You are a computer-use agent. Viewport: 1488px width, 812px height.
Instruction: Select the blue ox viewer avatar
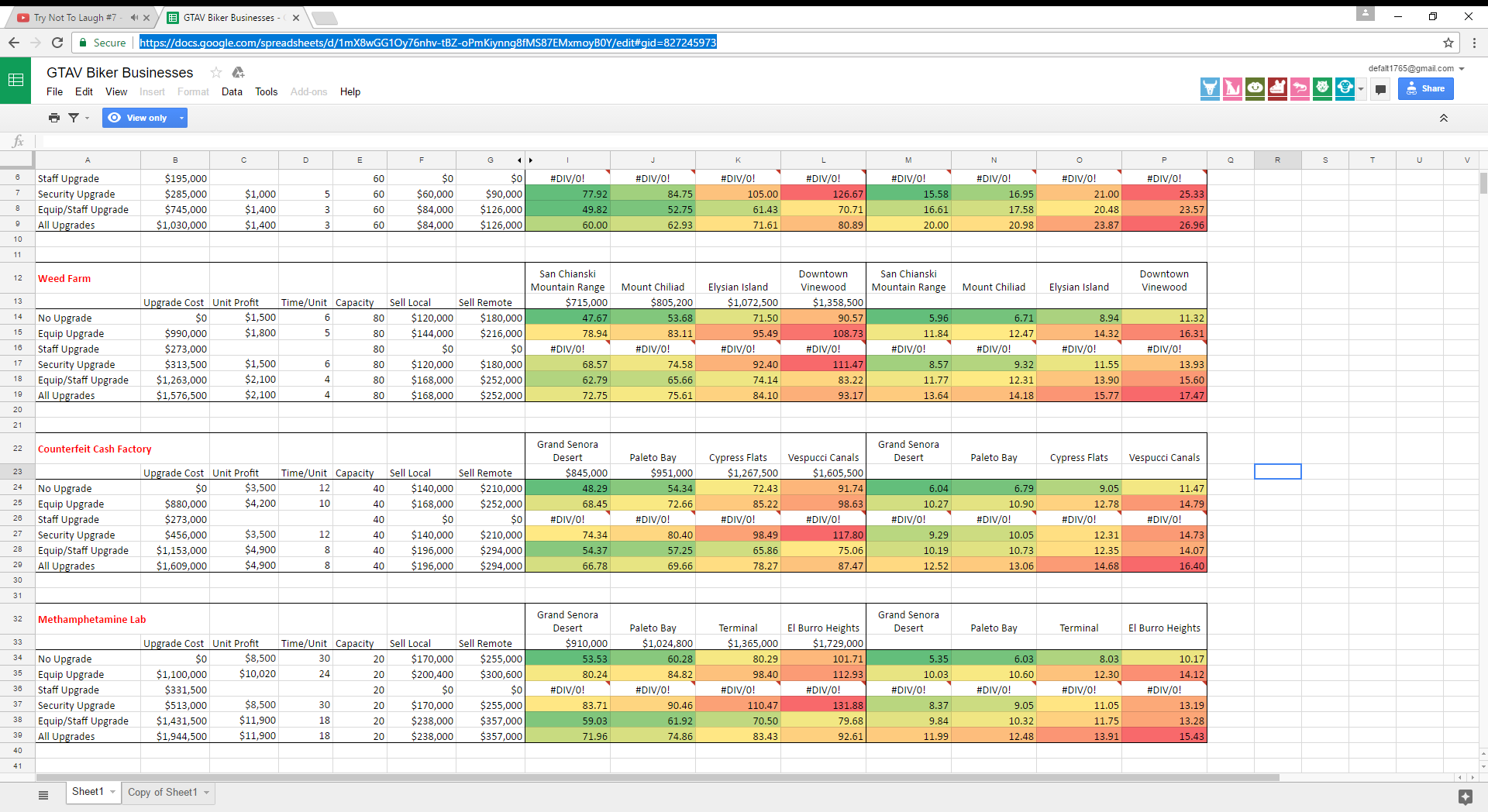click(1210, 88)
